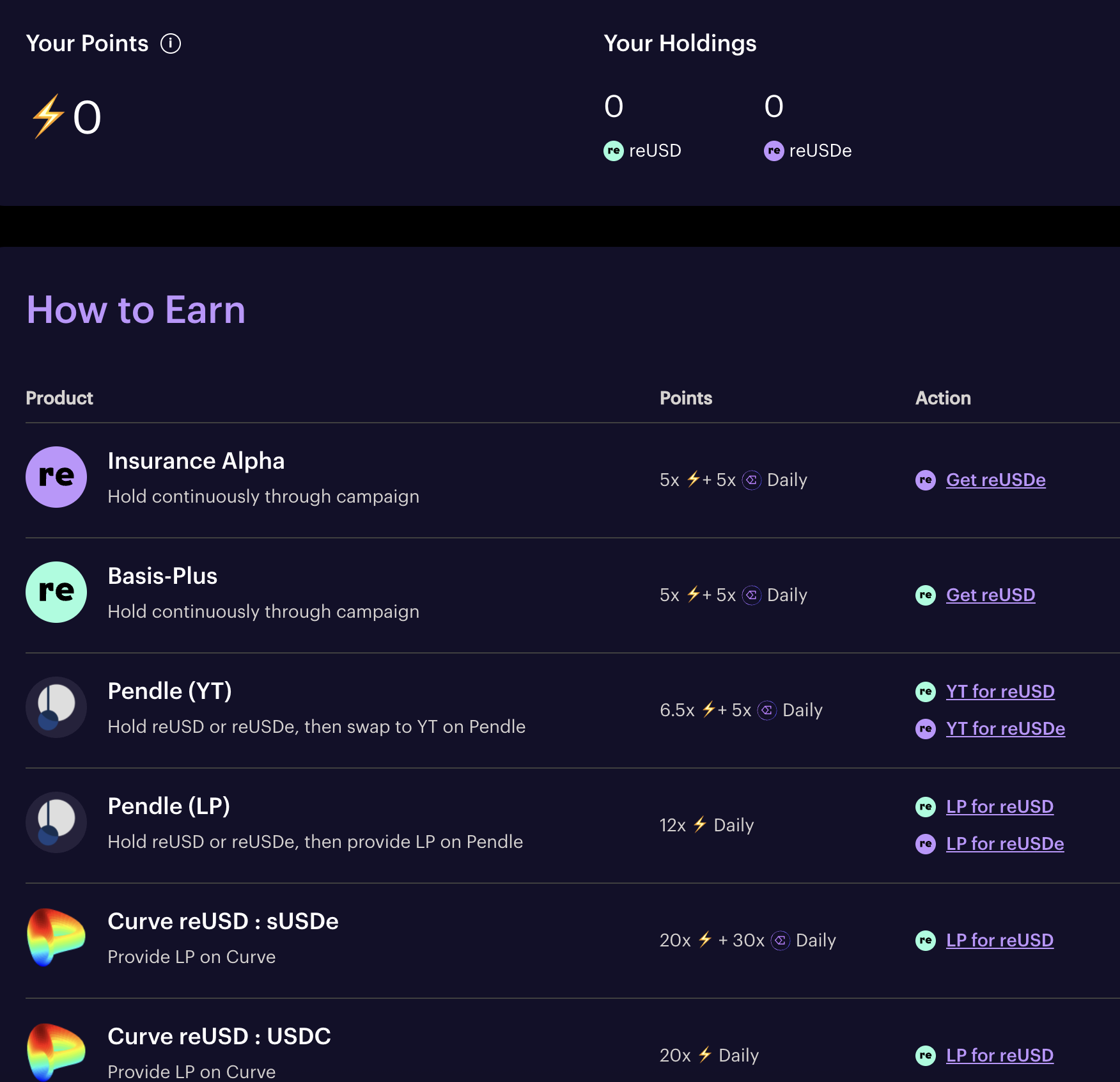Open LP for reUSD link in USDC row
1120x1082 pixels.
pos(999,1055)
